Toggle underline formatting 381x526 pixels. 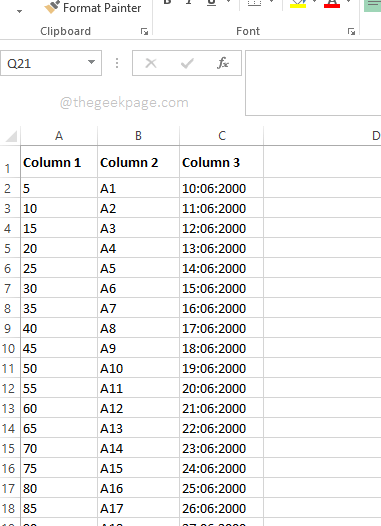click(x=211, y=3)
